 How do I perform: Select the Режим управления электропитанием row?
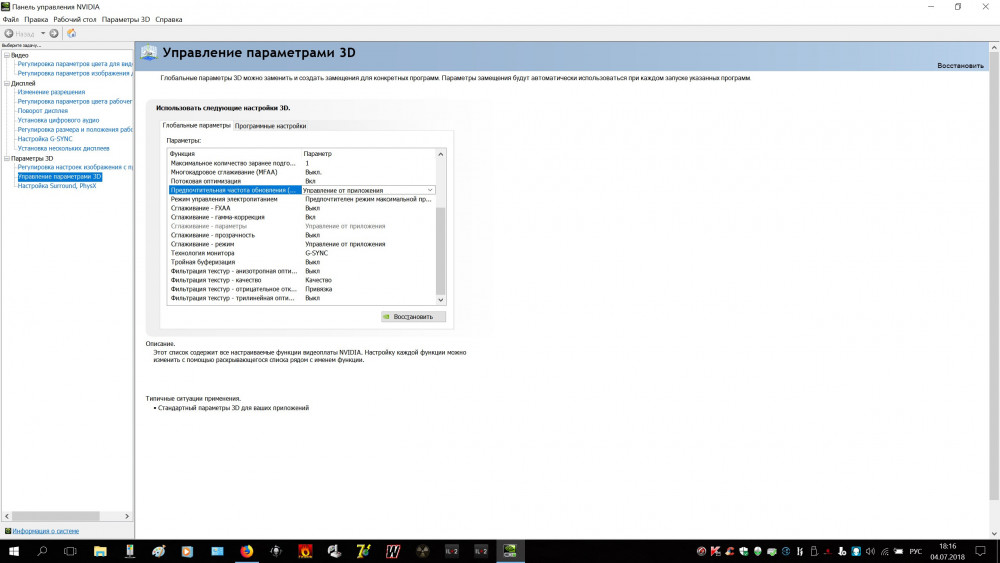click(302, 199)
